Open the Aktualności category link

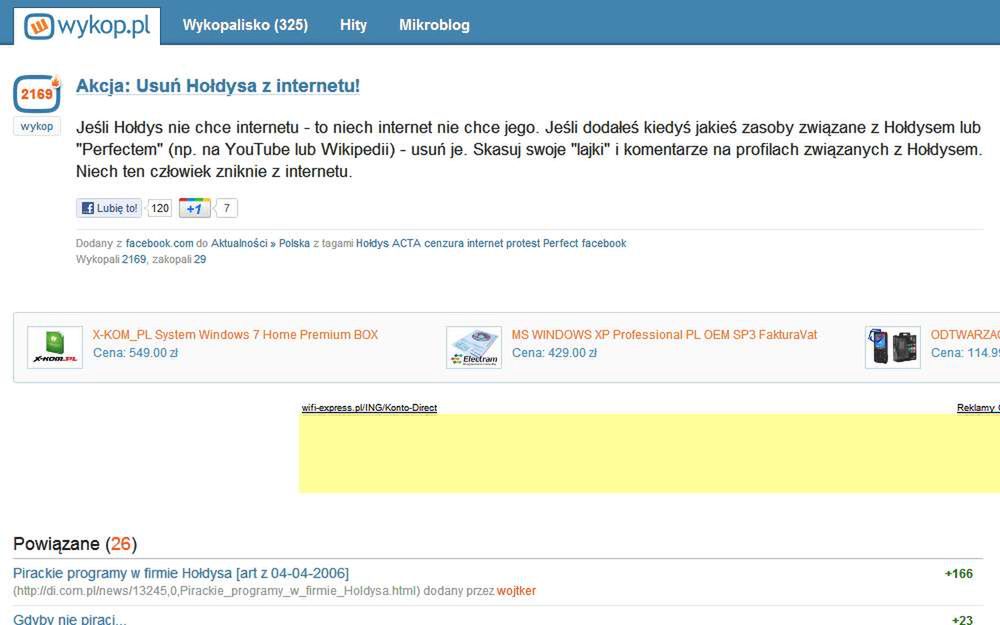[239, 243]
